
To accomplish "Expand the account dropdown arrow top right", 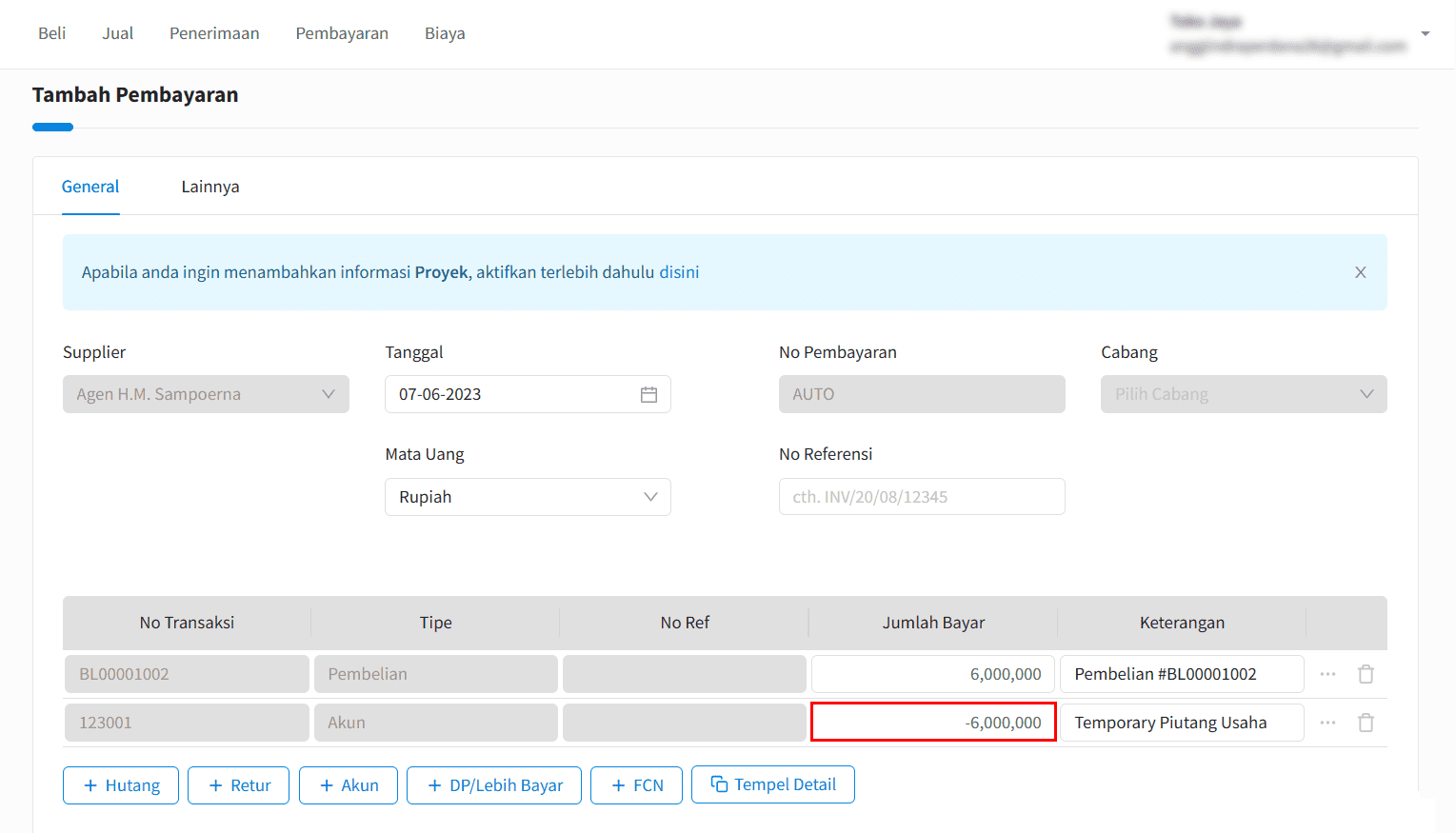I will 1426,33.
